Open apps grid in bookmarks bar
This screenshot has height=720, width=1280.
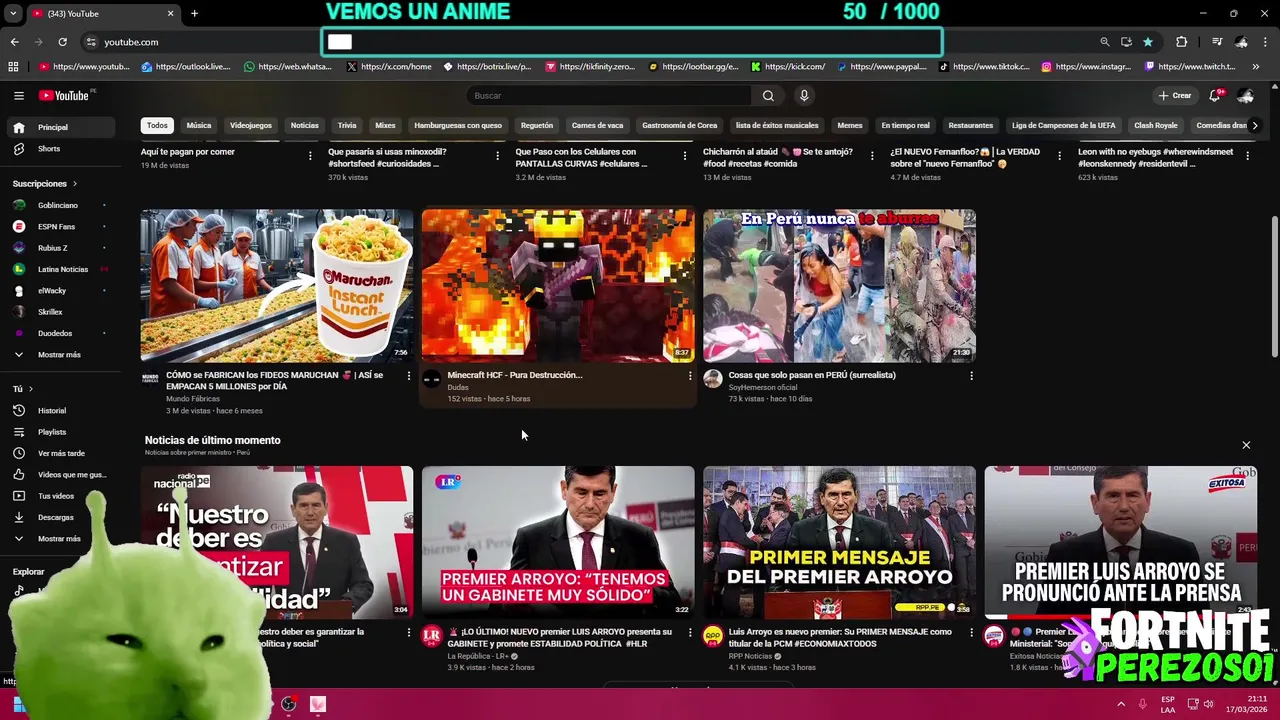coord(13,67)
